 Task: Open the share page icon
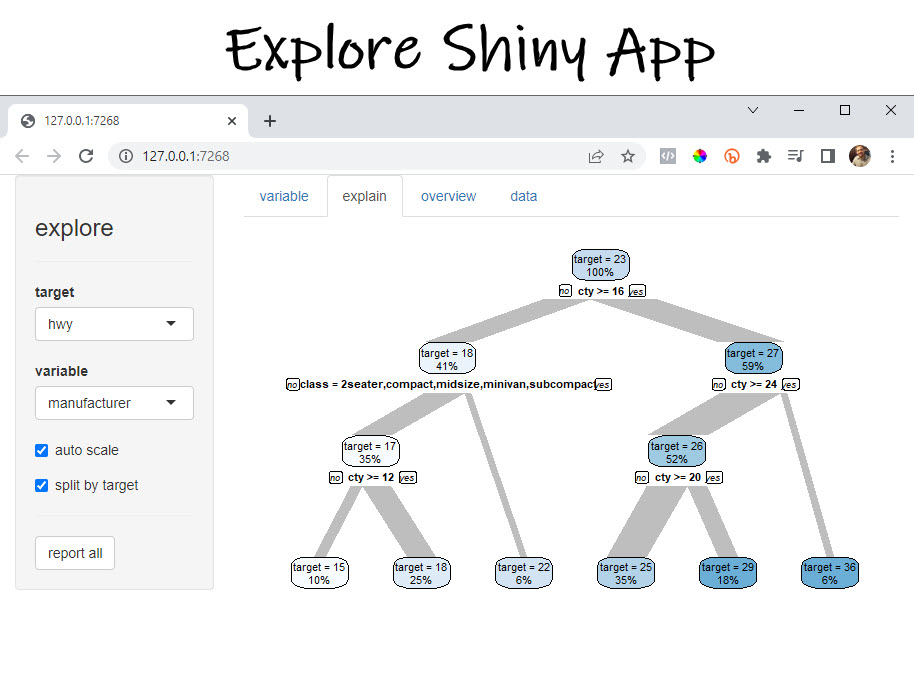click(x=596, y=156)
